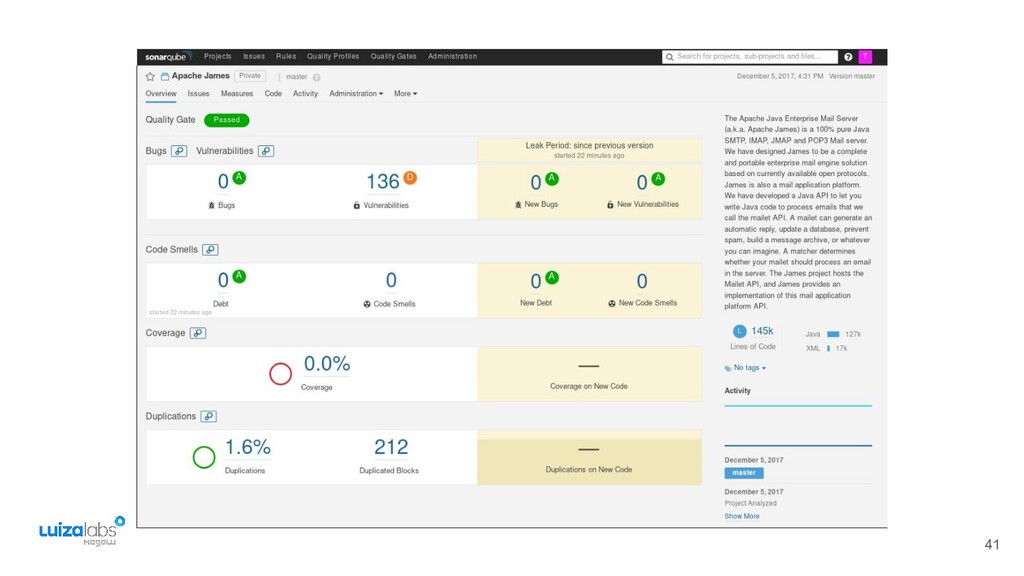Click the 1.6% duplications value
This screenshot has width=1024, height=576.
pyautogui.click(x=248, y=447)
